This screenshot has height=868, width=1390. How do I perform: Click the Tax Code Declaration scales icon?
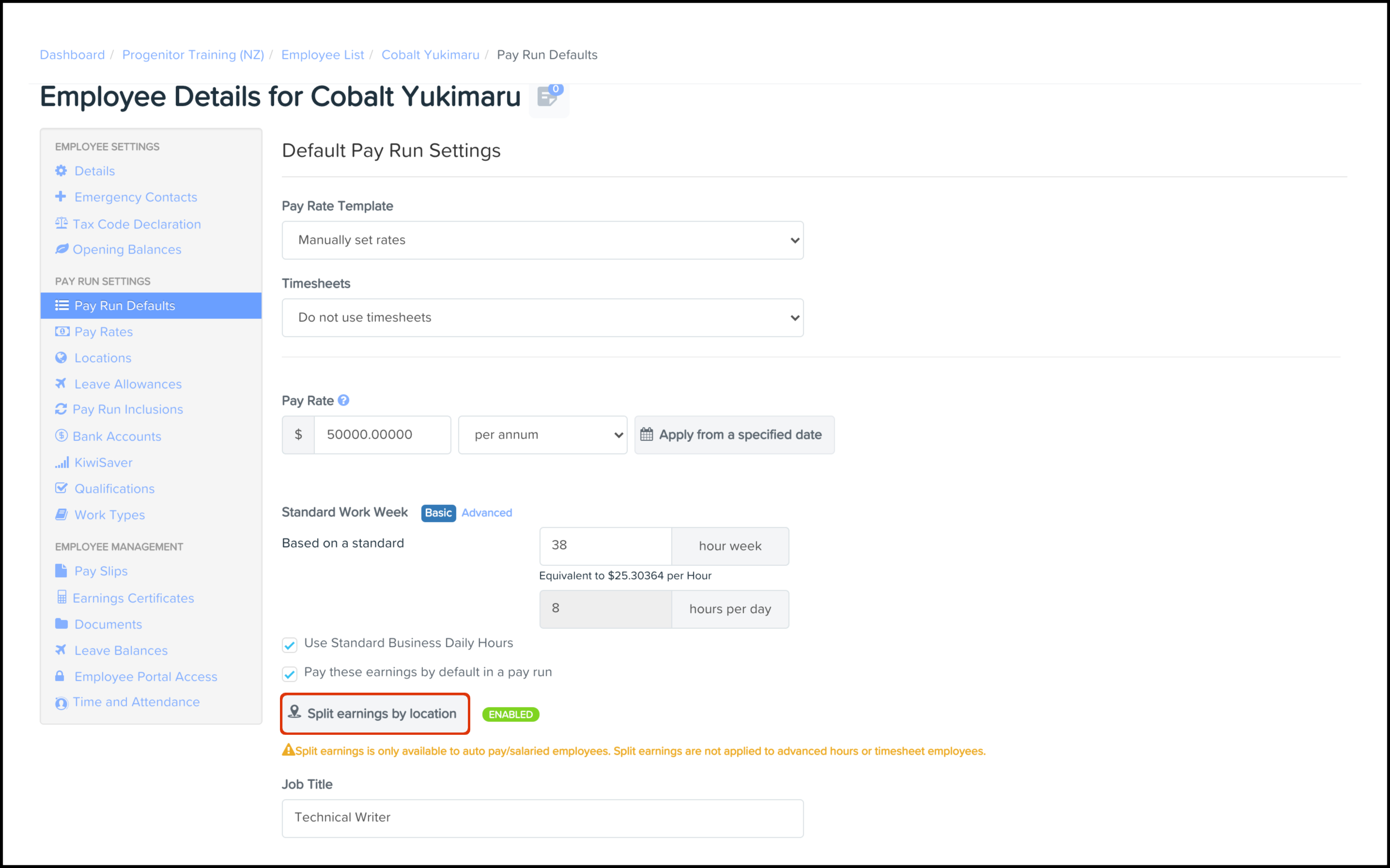(x=61, y=223)
